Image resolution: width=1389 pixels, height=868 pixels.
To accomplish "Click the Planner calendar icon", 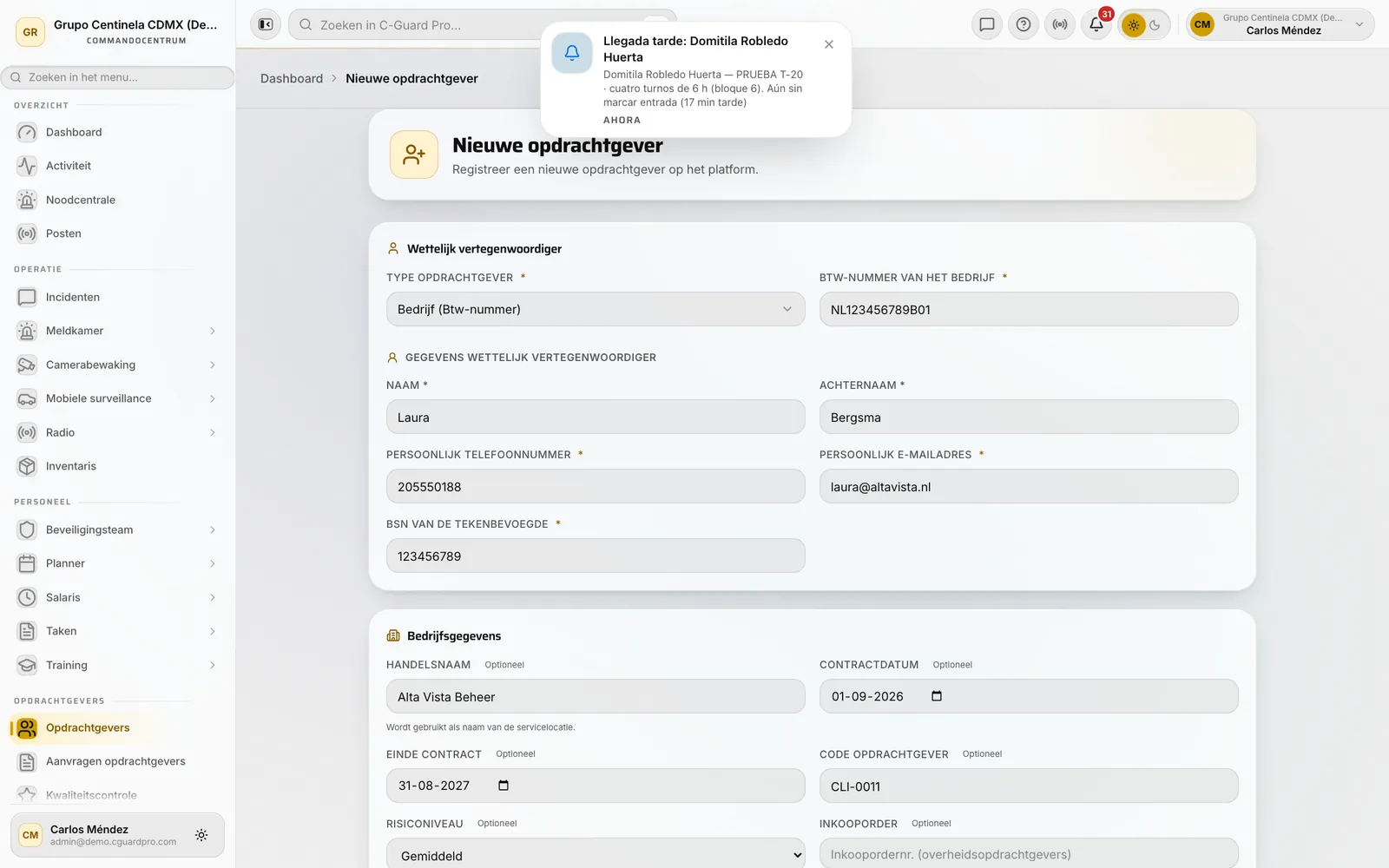I will tap(27, 563).
